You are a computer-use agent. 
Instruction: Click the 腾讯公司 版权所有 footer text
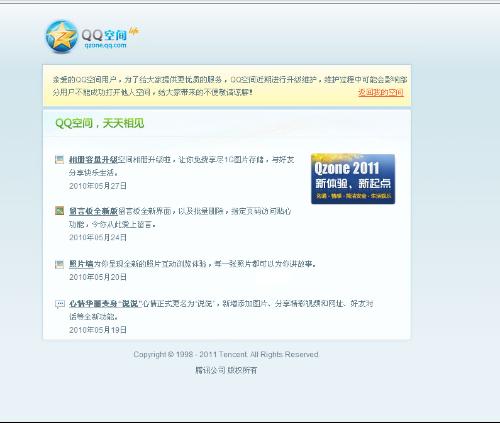click(x=226, y=370)
